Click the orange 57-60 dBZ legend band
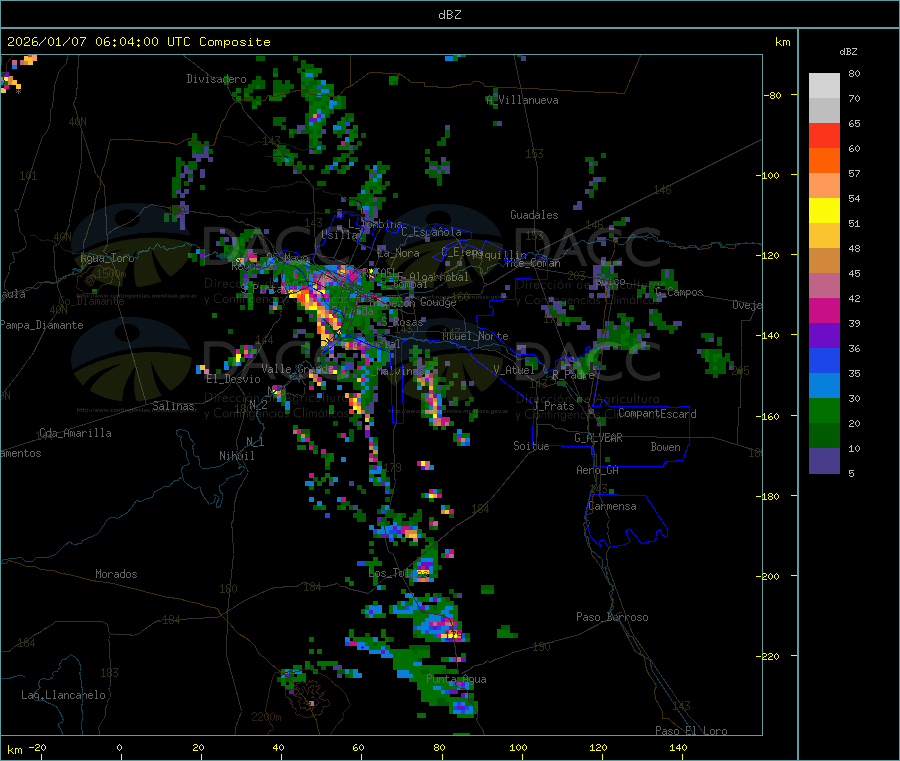The width and height of the screenshot is (900, 761). pos(824,161)
